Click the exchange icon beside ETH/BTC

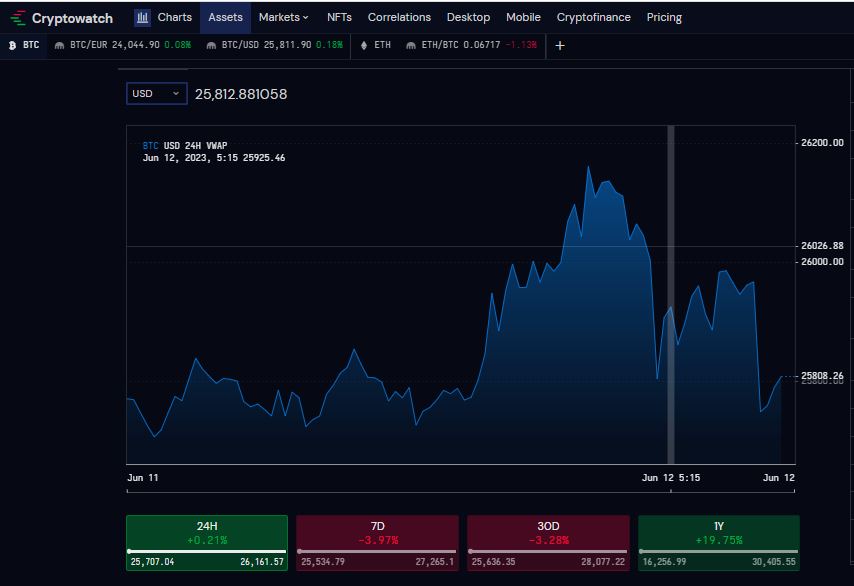coord(411,45)
